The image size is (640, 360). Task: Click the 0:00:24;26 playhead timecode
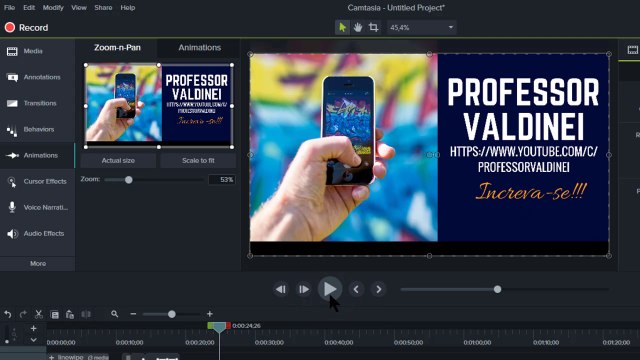pyautogui.click(x=246, y=326)
